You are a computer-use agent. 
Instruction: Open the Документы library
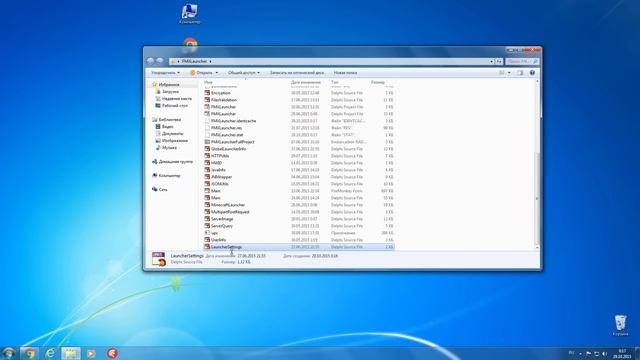coord(173,133)
